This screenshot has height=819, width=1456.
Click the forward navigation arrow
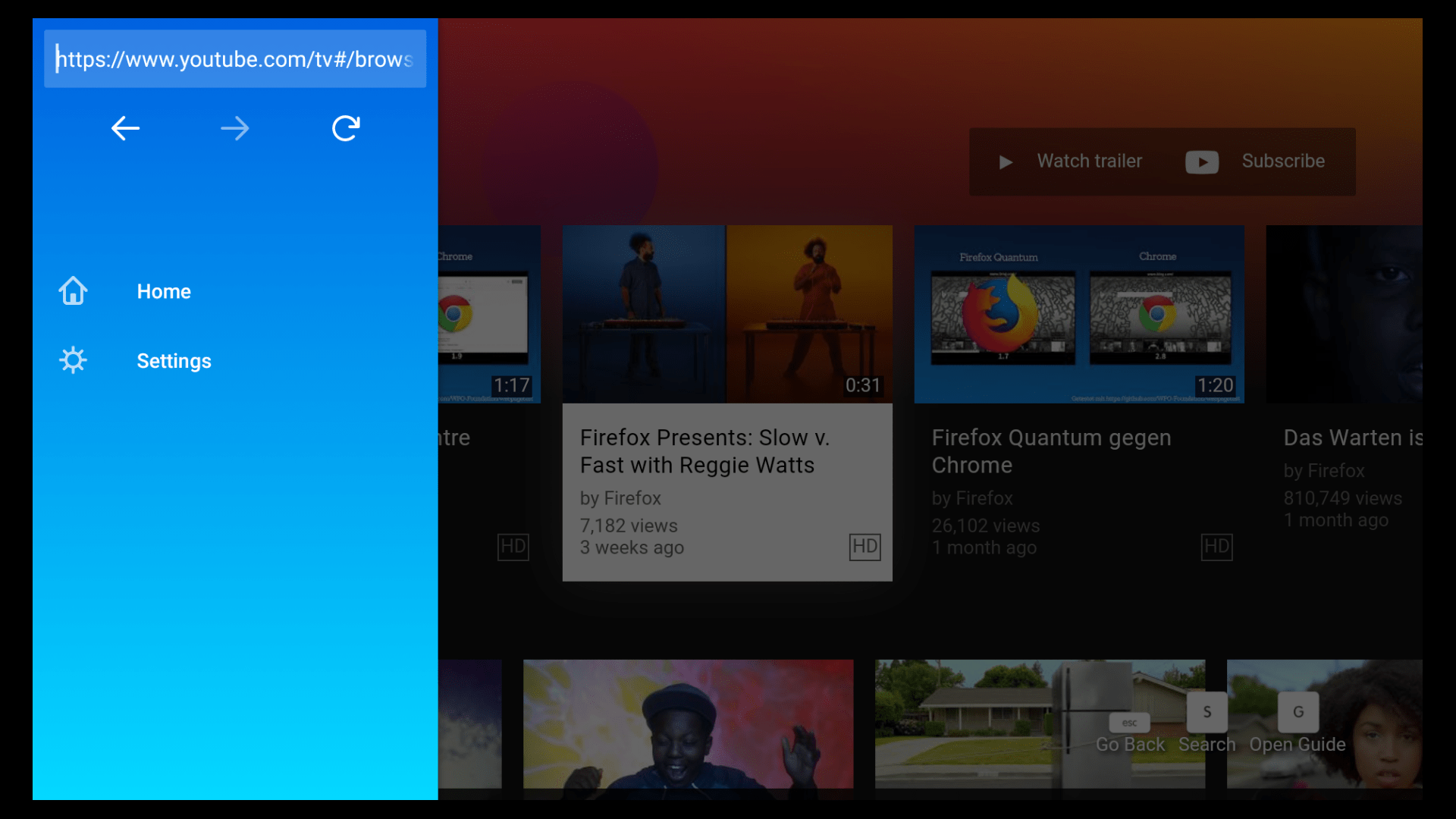point(235,128)
